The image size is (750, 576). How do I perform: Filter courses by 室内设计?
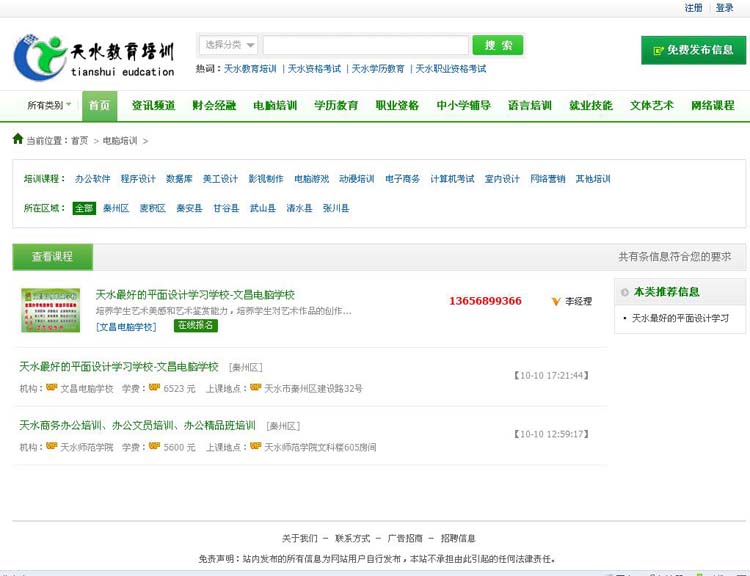pos(502,179)
